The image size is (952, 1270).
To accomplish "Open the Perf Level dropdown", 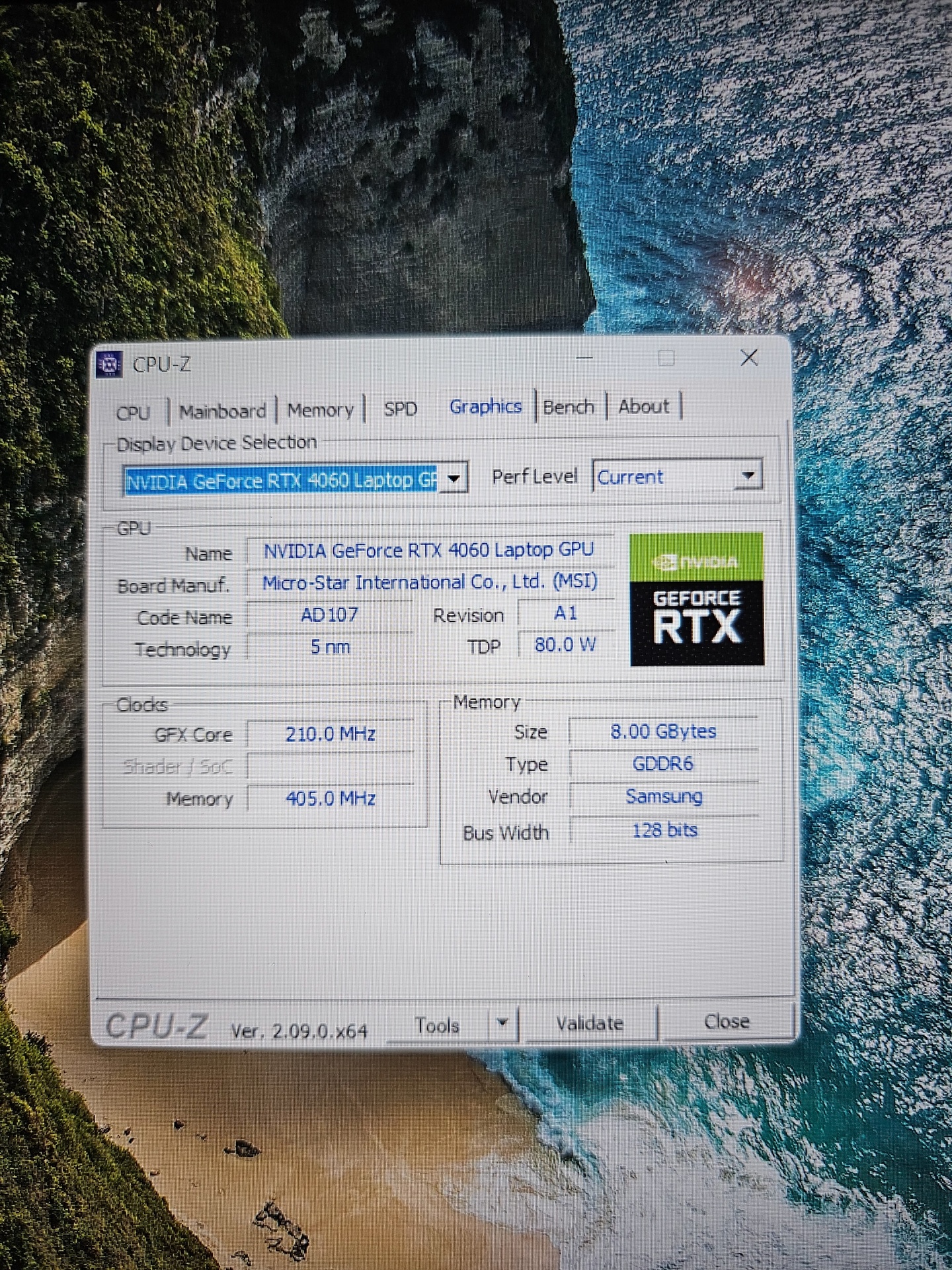I will click(x=748, y=475).
